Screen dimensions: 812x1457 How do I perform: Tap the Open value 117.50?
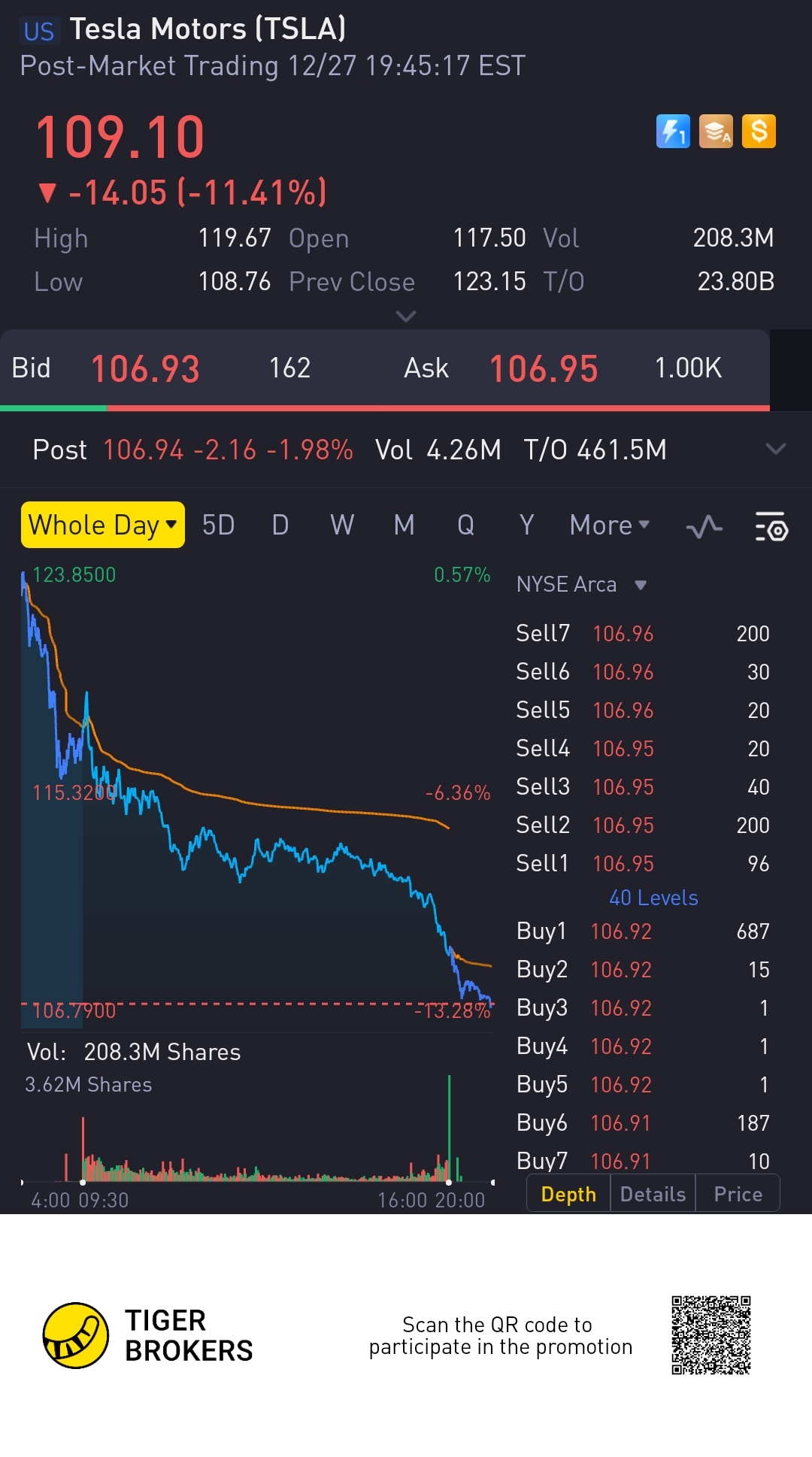[x=489, y=238]
